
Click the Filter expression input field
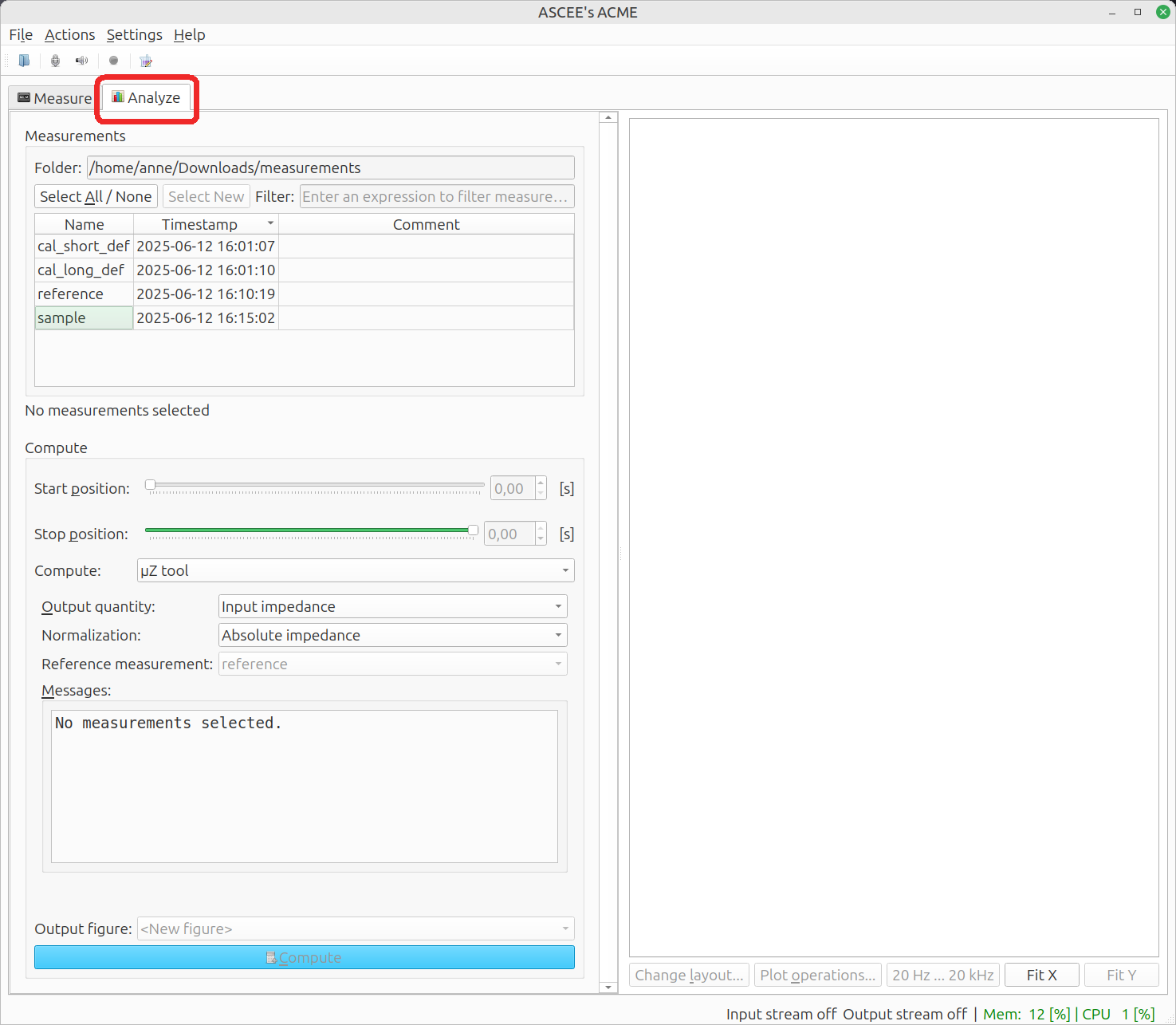click(437, 196)
